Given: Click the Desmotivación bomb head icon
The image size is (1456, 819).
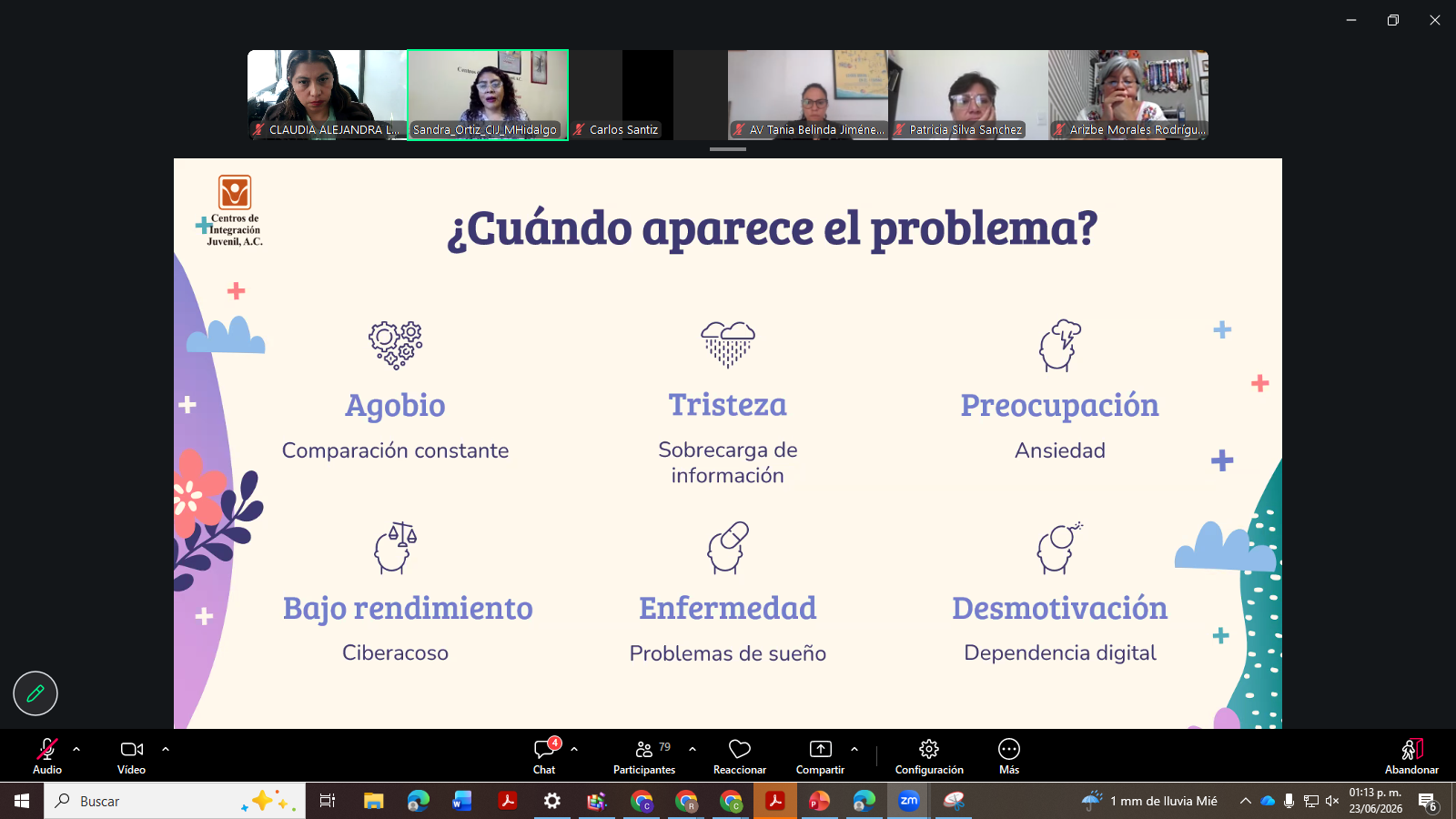Looking at the screenshot, I should [1060, 547].
